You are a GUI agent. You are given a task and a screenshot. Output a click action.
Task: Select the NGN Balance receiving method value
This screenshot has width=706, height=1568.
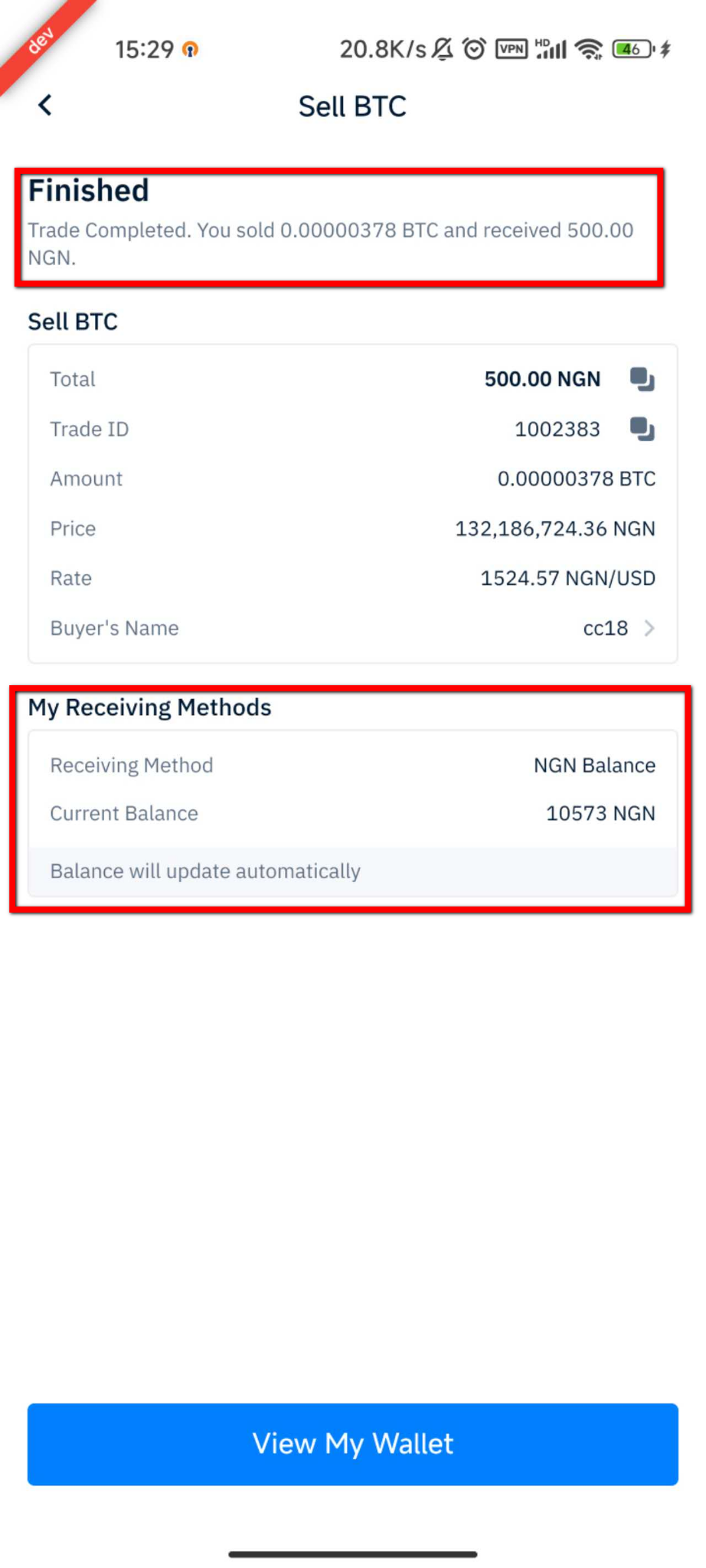coord(594,766)
